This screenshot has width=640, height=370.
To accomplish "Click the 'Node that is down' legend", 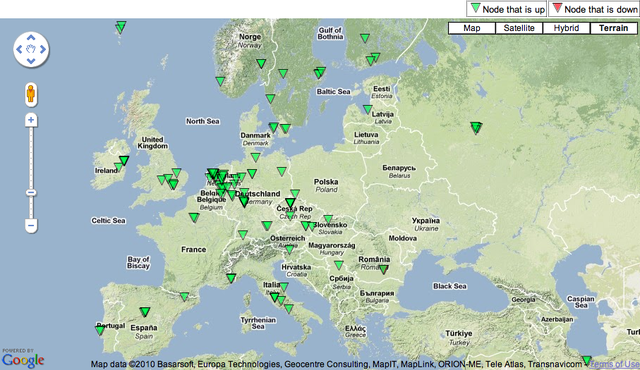I will 594,9.
